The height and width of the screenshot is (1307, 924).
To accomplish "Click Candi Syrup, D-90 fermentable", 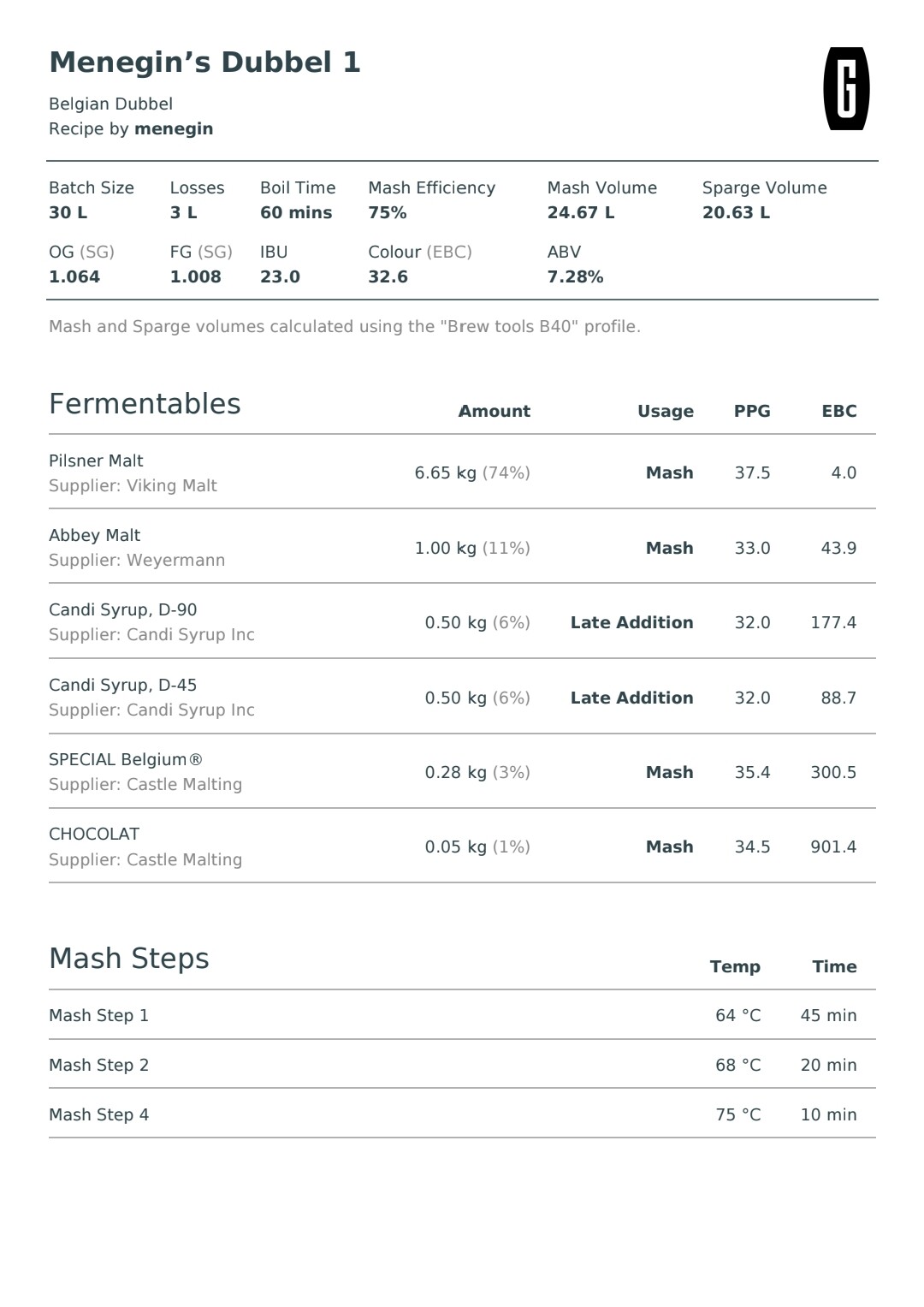I will [462, 622].
